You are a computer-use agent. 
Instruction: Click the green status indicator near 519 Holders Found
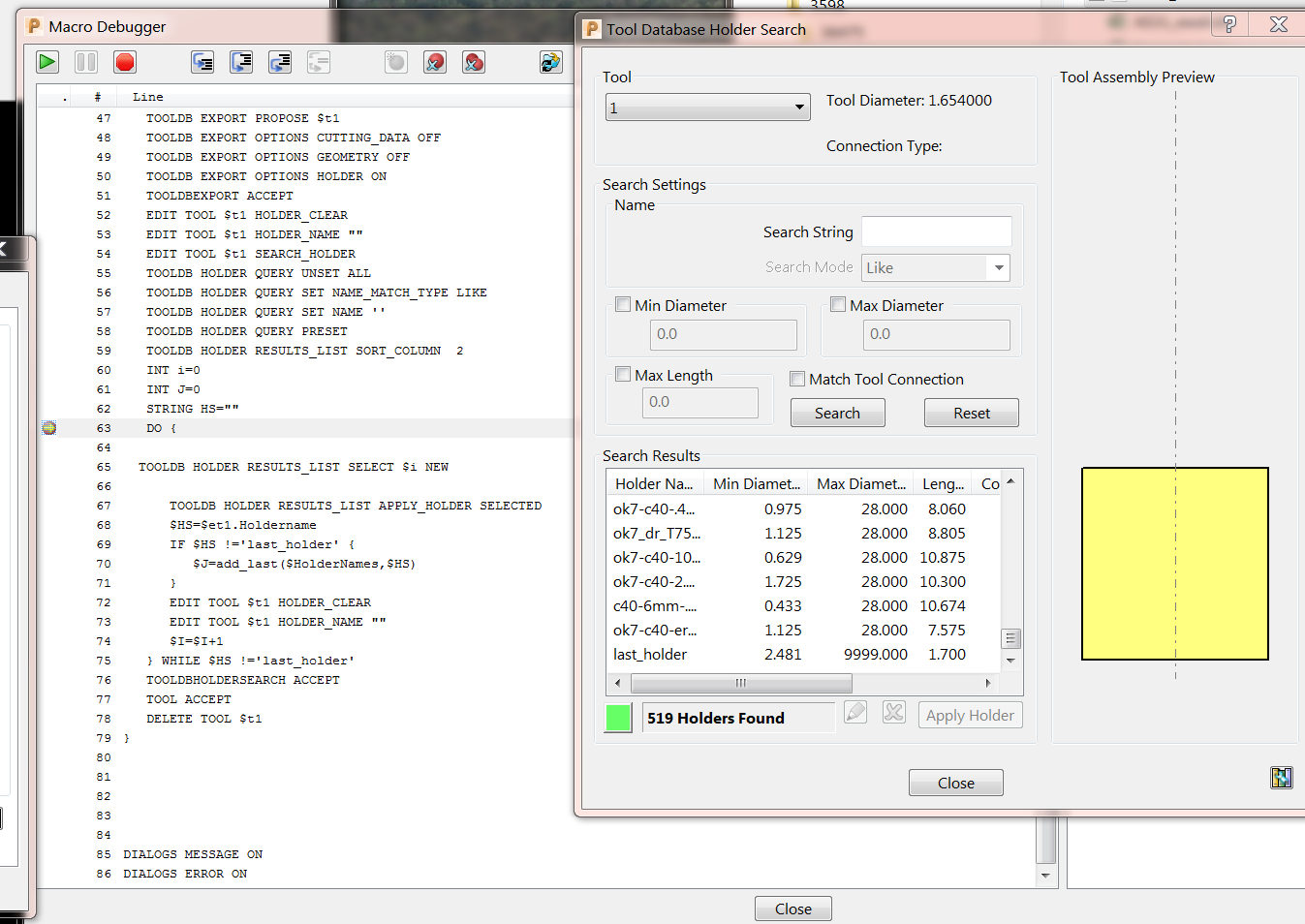(618, 717)
